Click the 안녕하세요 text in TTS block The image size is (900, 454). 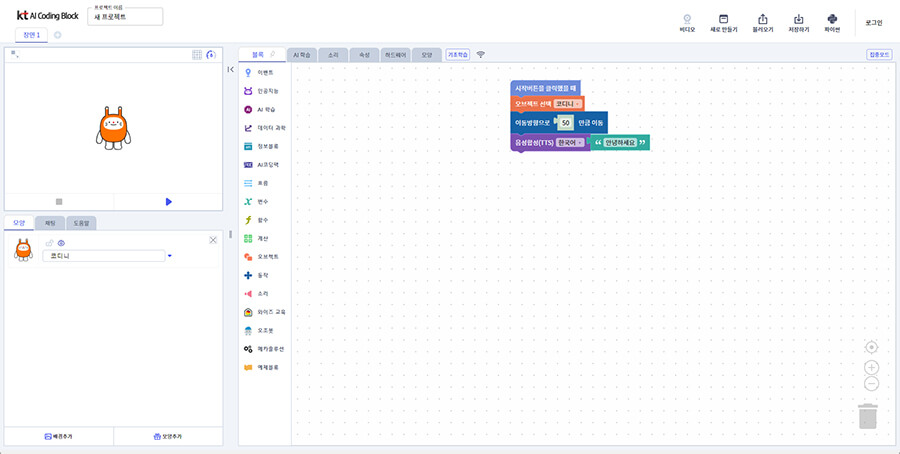[620, 142]
